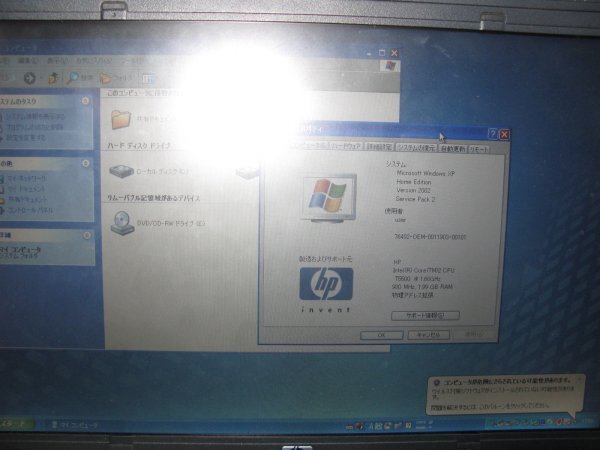Screen dimensions: 600x450
Task: Click the Hard Disk Drives group header
Action: (x=139, y=146)
